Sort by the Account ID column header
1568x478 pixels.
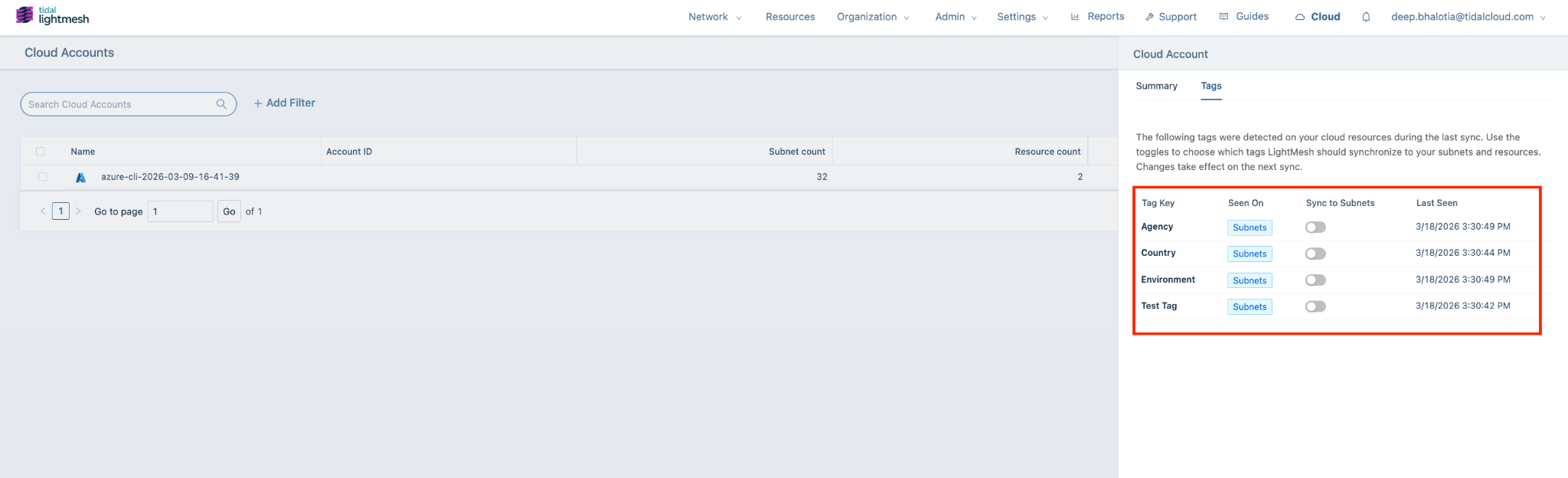click(x=349, y=152)
